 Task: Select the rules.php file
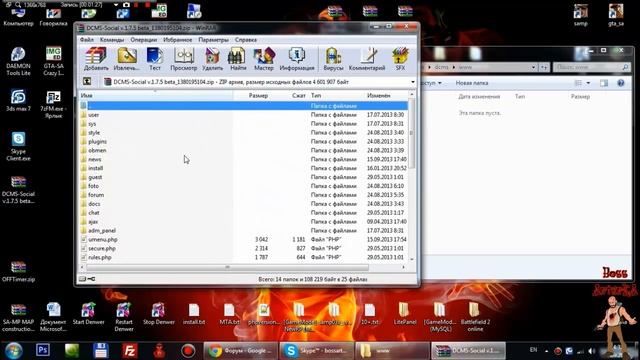coord(243,257)
